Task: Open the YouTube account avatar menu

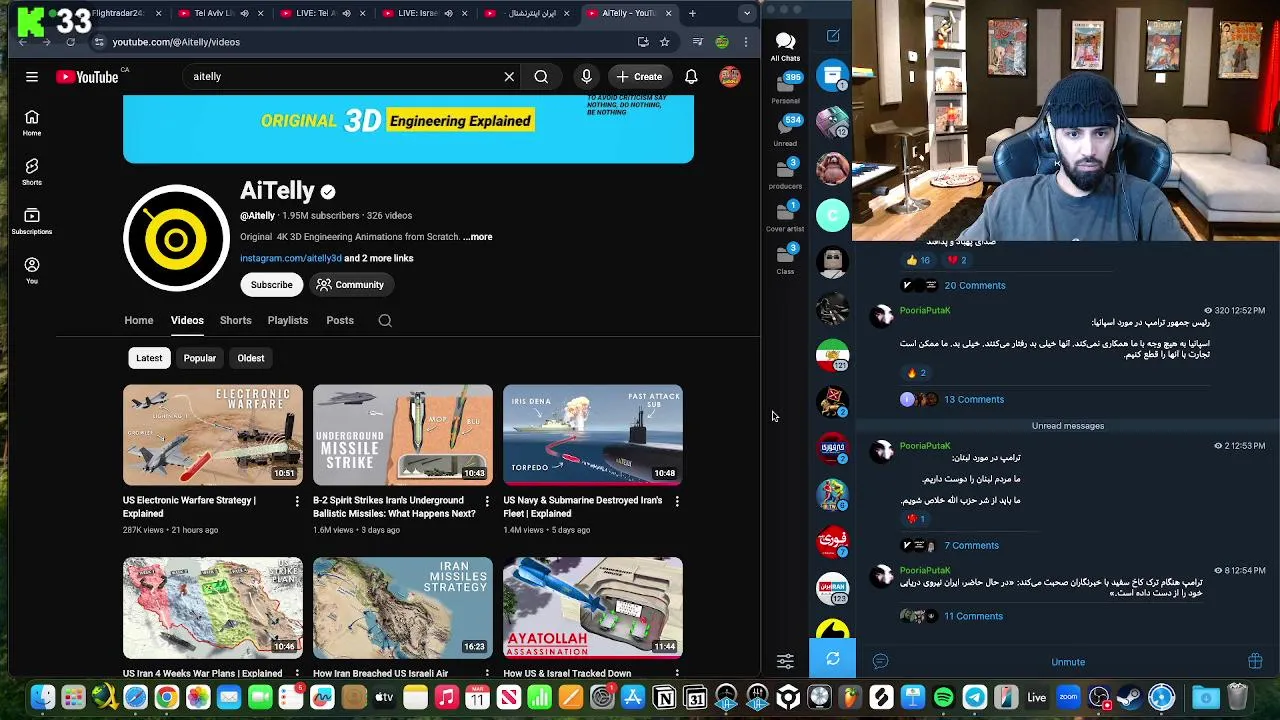Action: click(730, 77)
